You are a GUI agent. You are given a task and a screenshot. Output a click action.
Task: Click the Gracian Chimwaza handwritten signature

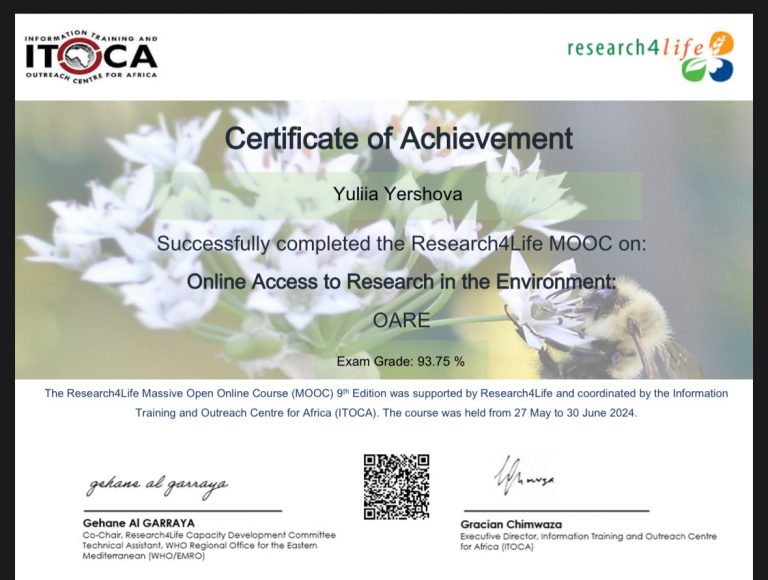point(524,475)
